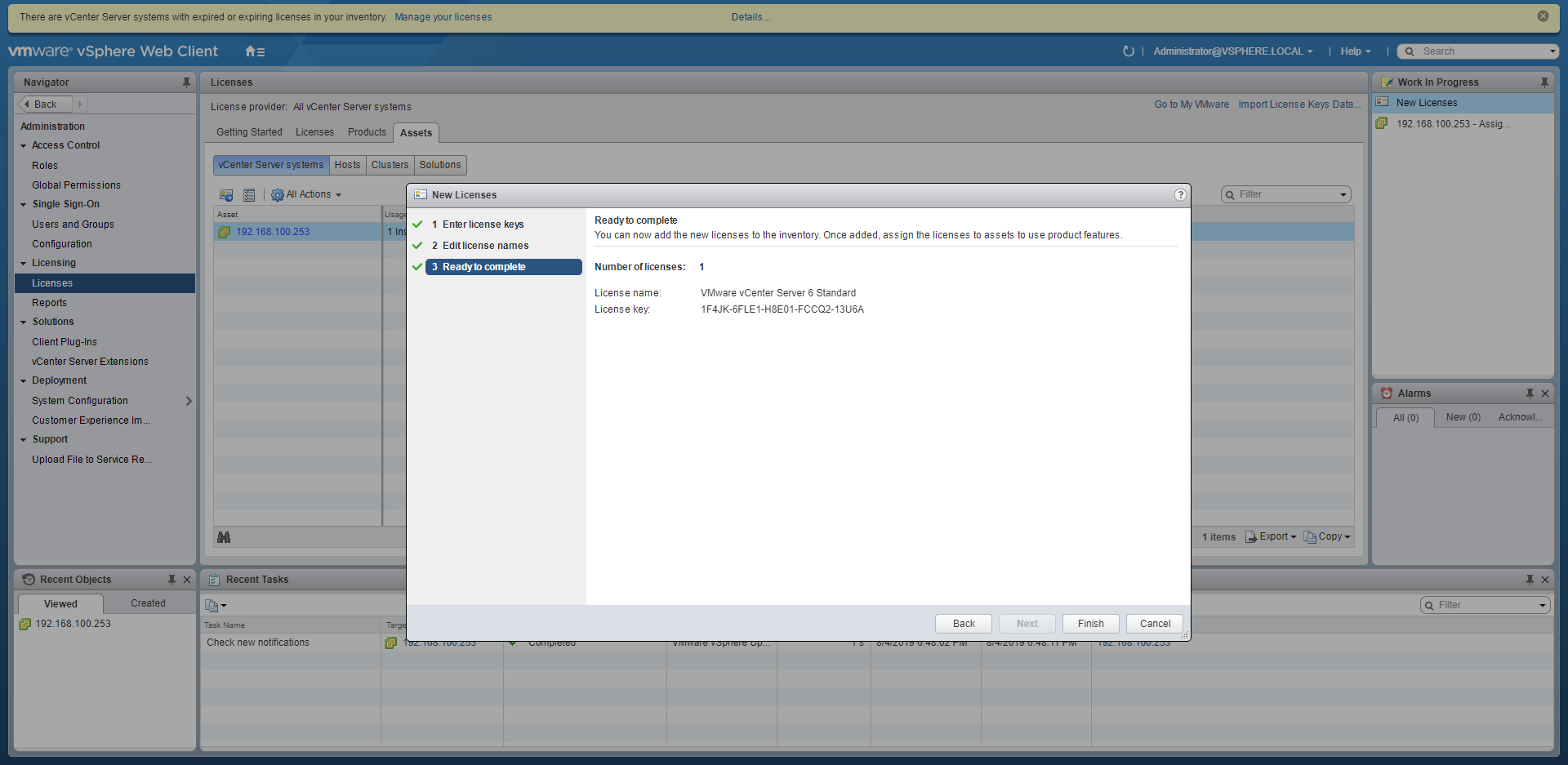Screen dimensions: 1568x765
Task: Close the Recent Objects panel
Action: click(x=187, y=580)
